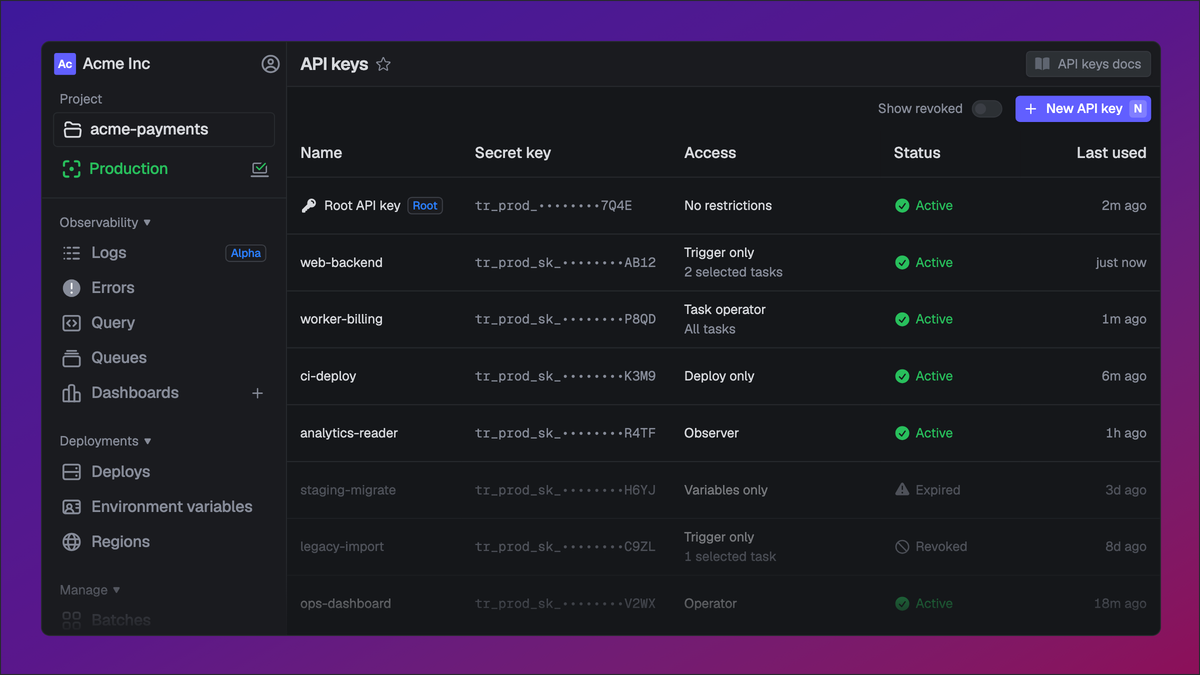The width and height of the screenshot is (1200, 675).
Task: Open the Regions page
Action: (120, 542)
